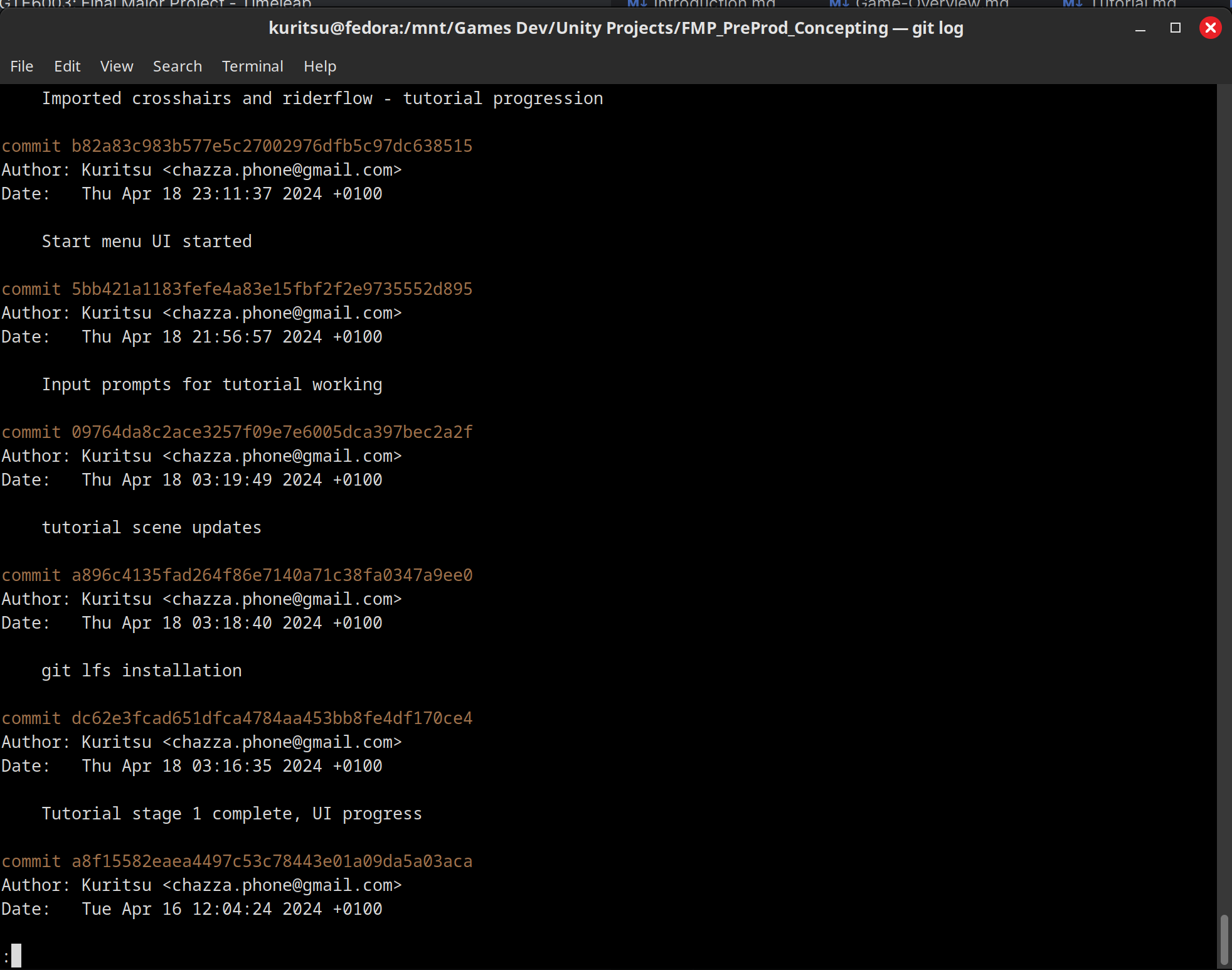Open the Edit menu
Viewport: 1232px width, 970px height.
[67, 66]
